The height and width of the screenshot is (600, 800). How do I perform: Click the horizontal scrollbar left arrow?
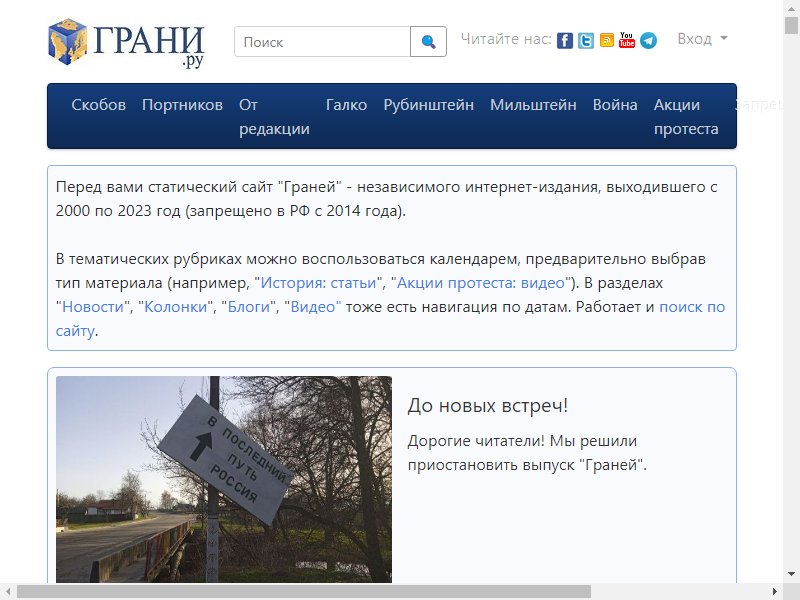8,592
